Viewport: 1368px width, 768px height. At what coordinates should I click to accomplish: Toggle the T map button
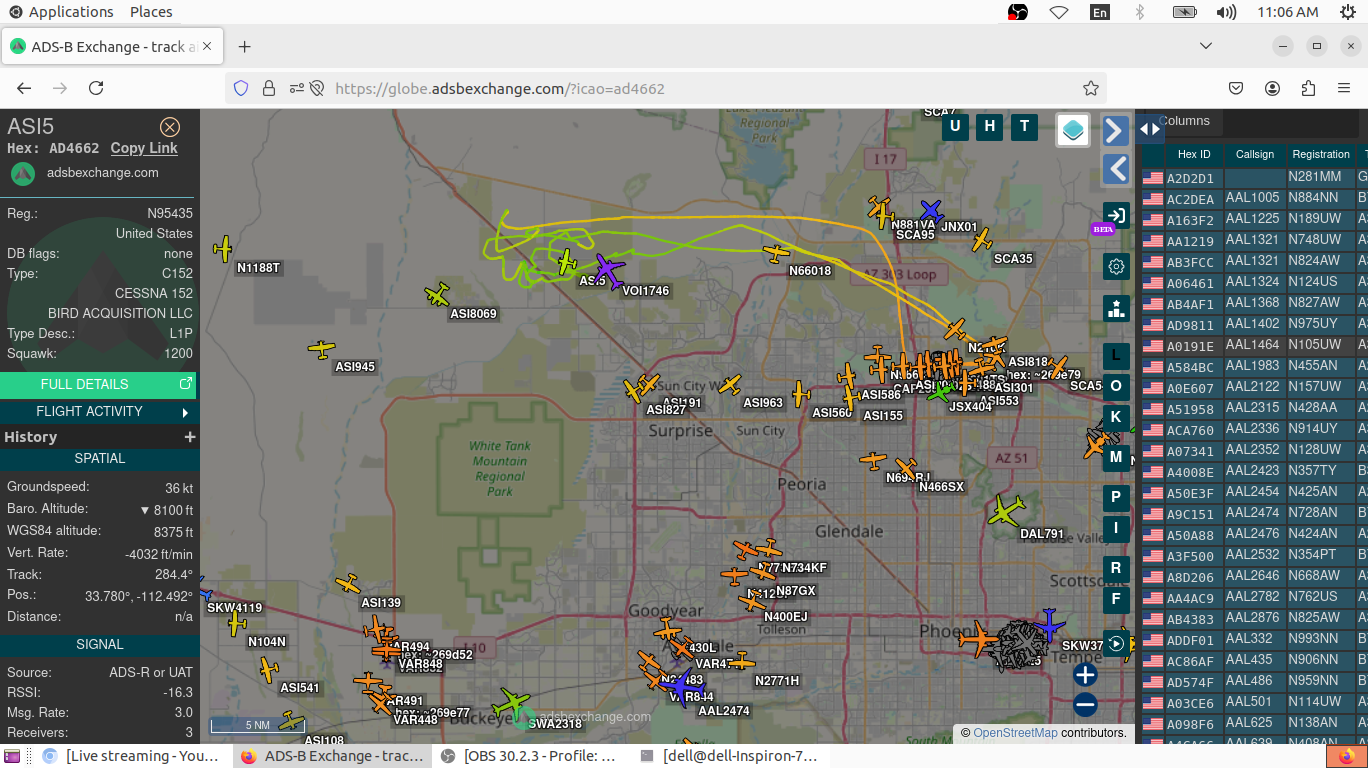click(x=1024, y=126)
